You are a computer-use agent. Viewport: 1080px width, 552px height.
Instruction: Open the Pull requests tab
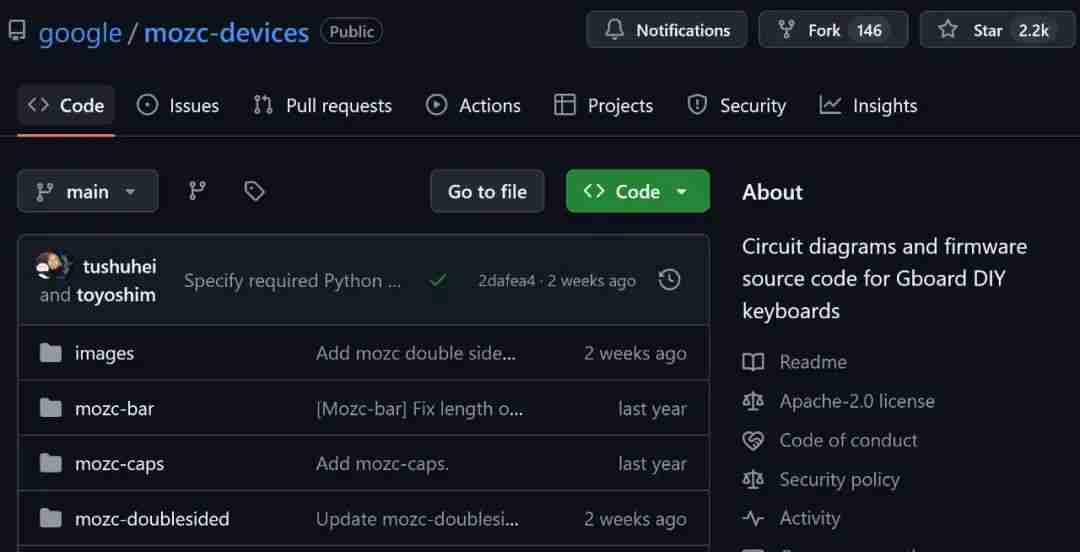point(322,105)
